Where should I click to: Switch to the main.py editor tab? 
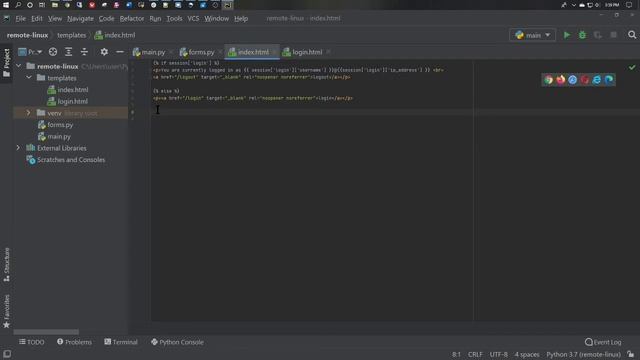(149, 52)
